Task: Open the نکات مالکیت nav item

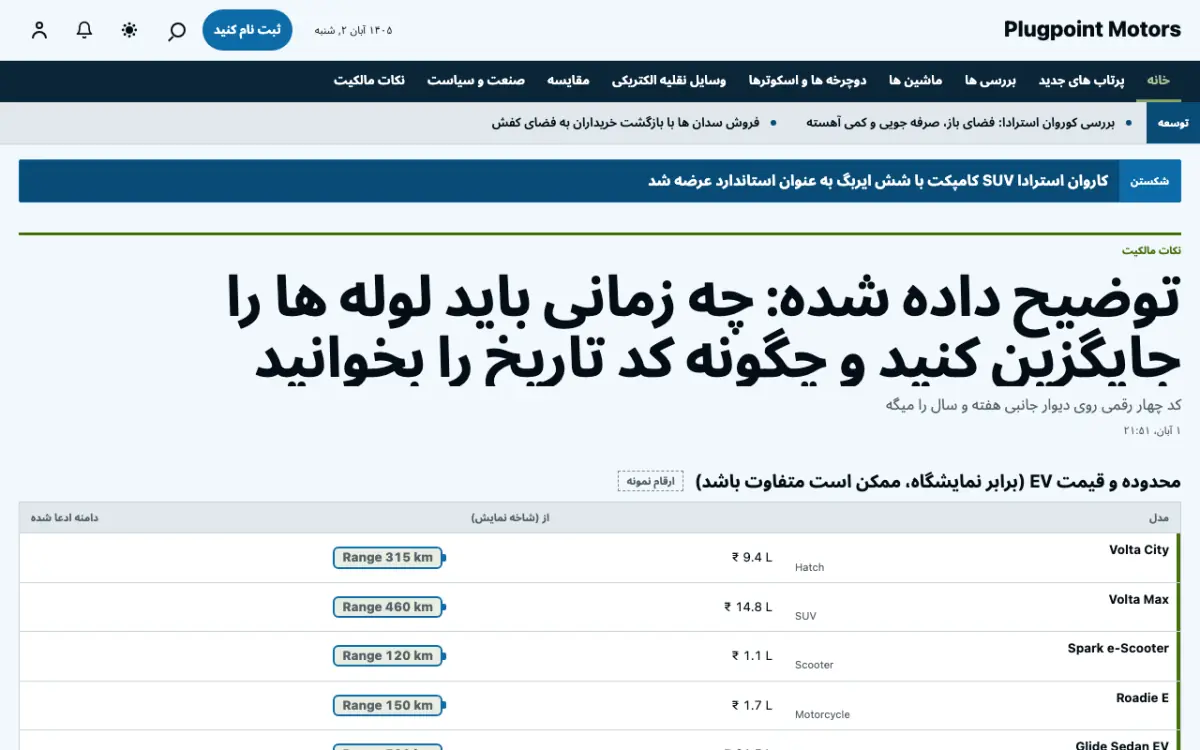Action: coord(369,81)
